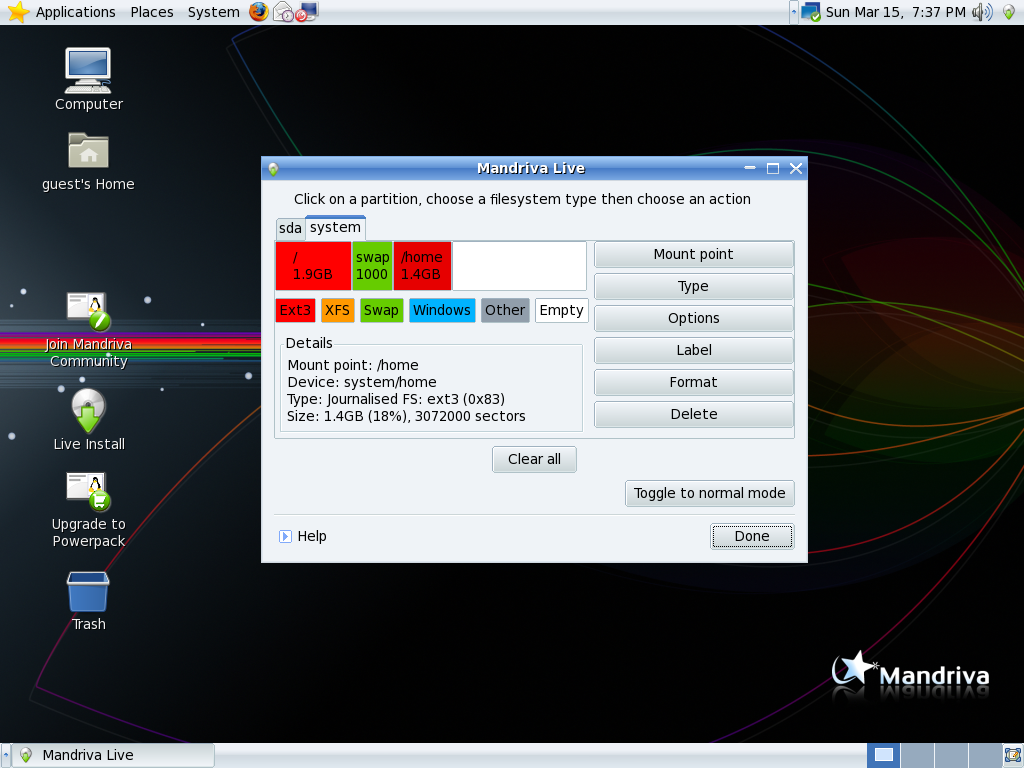Maximize the Mandriva Live window
Screen dimensions: 1024x768
tap(773, 168)
